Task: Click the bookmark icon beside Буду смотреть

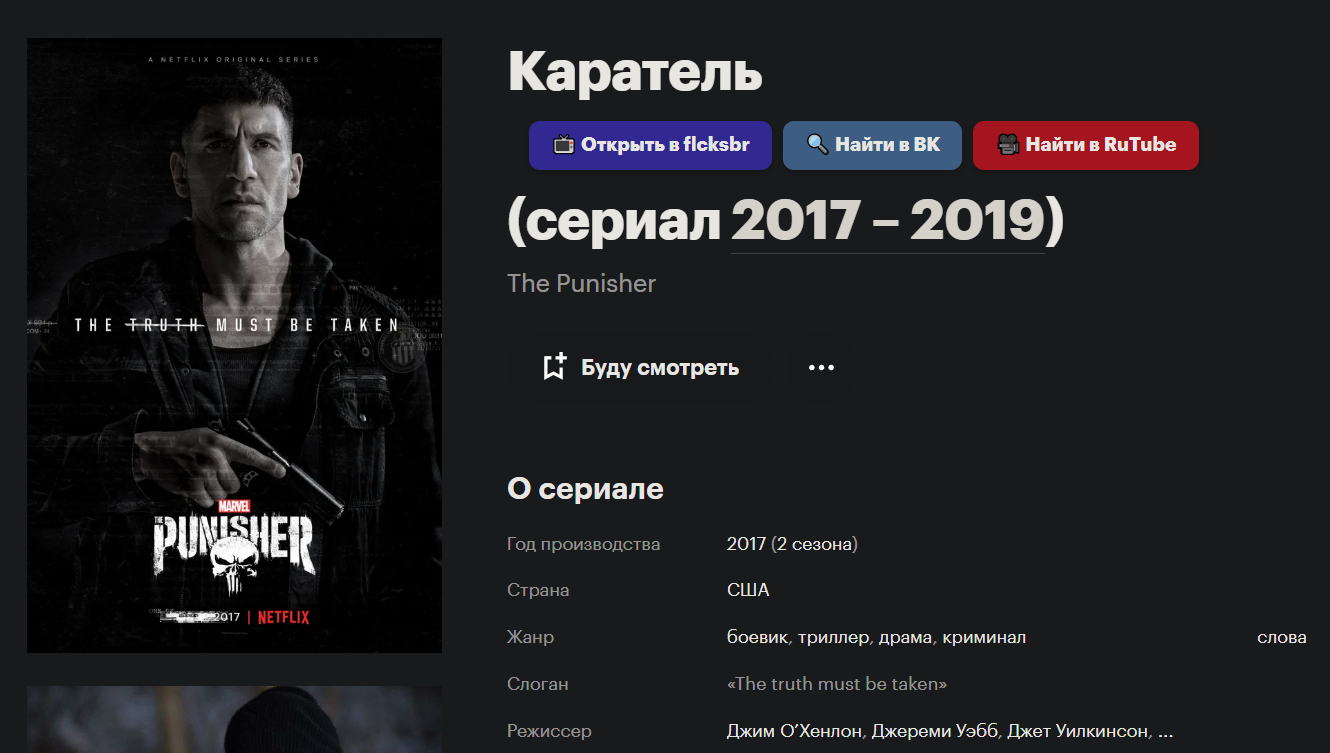Action: (x=554, y=367)
